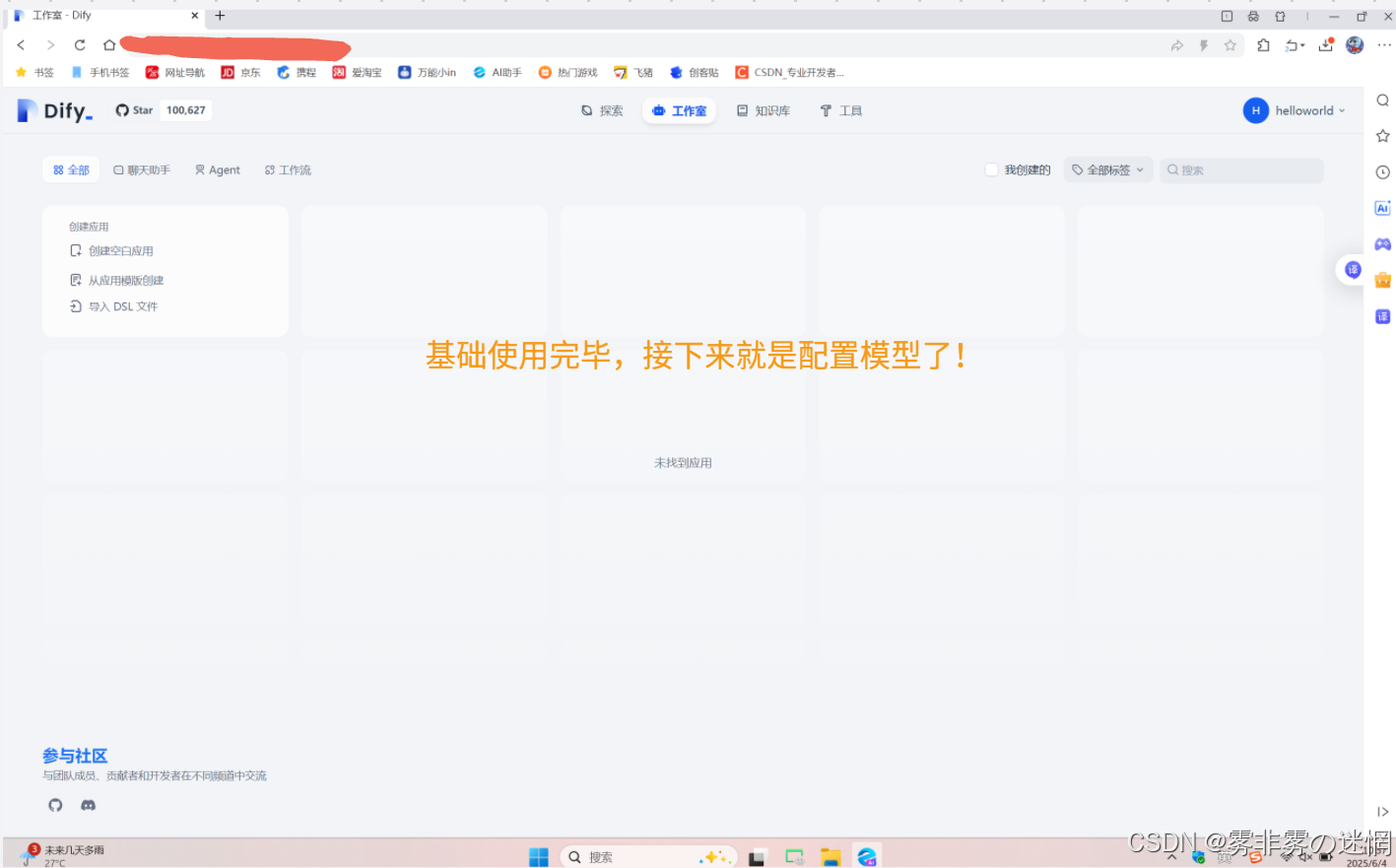Open the browser extensions puzzle icon
The width and height of the screenshot is (1396, 868).
pos(1263,45)
